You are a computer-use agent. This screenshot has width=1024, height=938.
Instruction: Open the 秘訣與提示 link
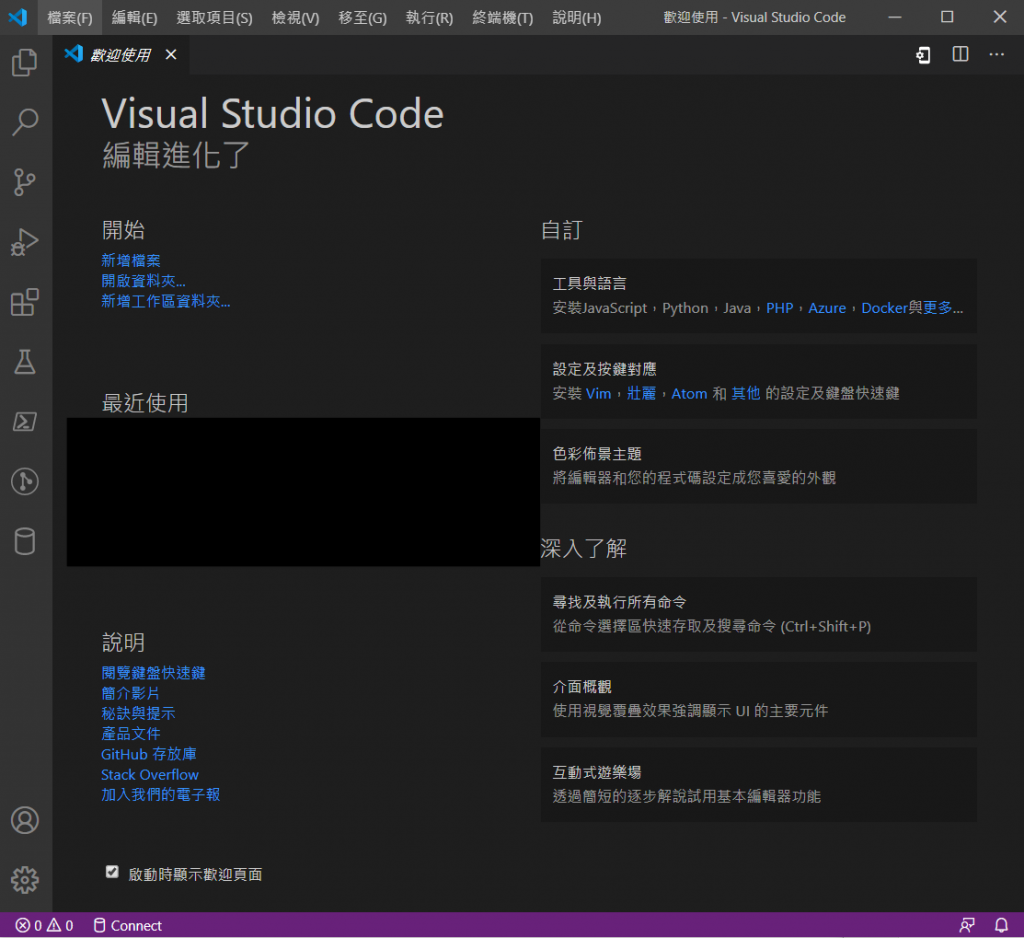click(138, 713)
